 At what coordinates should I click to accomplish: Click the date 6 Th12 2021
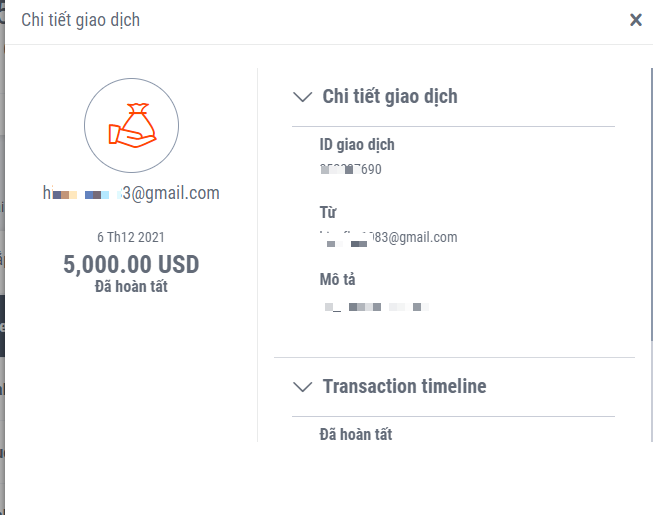coord(131,238)
